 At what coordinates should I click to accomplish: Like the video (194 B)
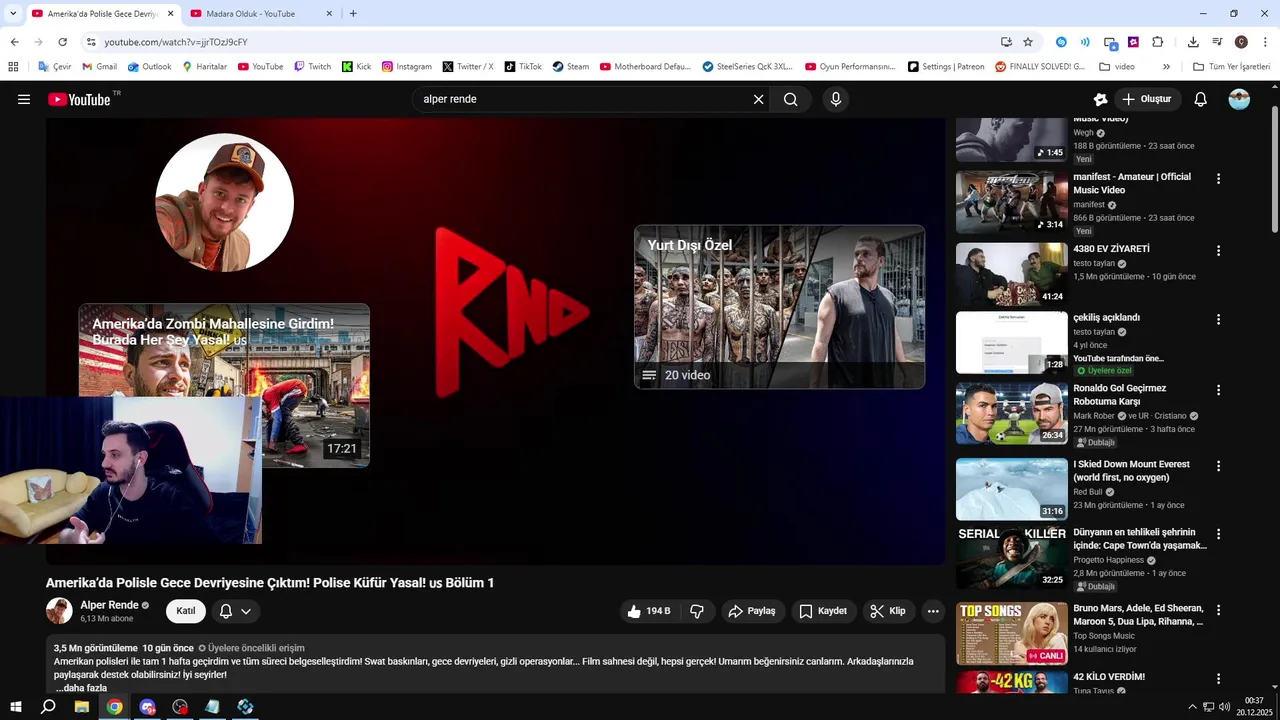click(x=649, y=611)
